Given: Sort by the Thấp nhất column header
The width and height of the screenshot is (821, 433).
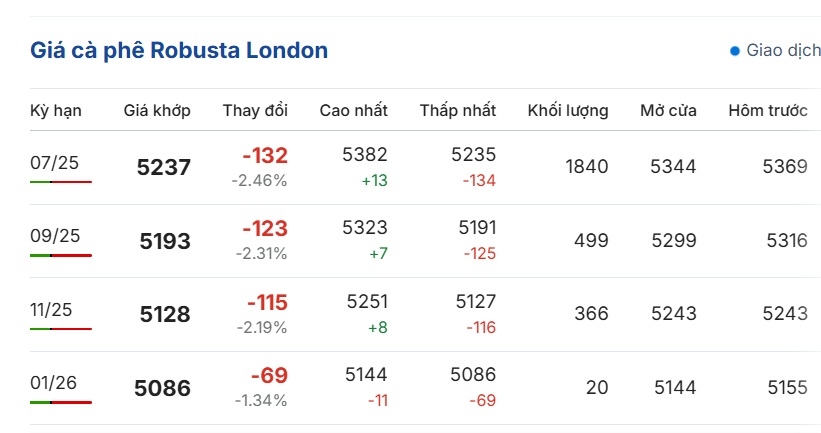Looking at the screenshot, I should (x=458, y=110).
